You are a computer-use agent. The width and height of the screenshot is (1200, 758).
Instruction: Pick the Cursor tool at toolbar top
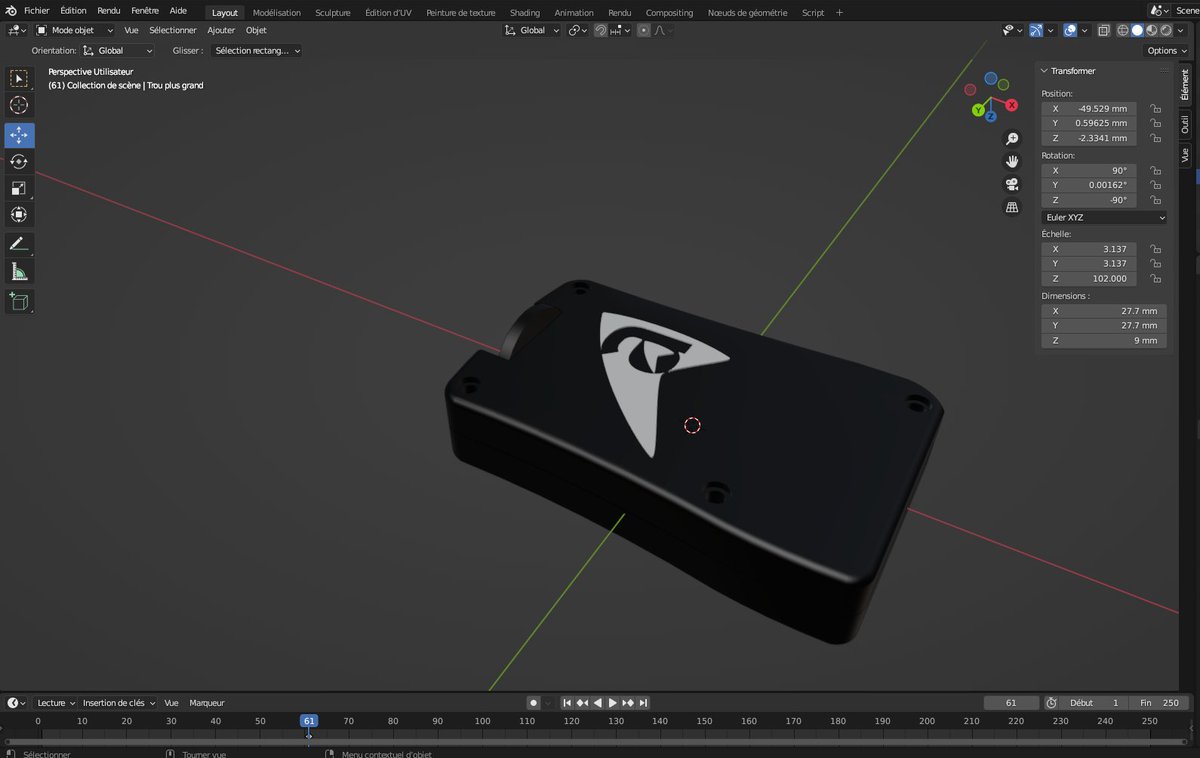pos(18,105)
